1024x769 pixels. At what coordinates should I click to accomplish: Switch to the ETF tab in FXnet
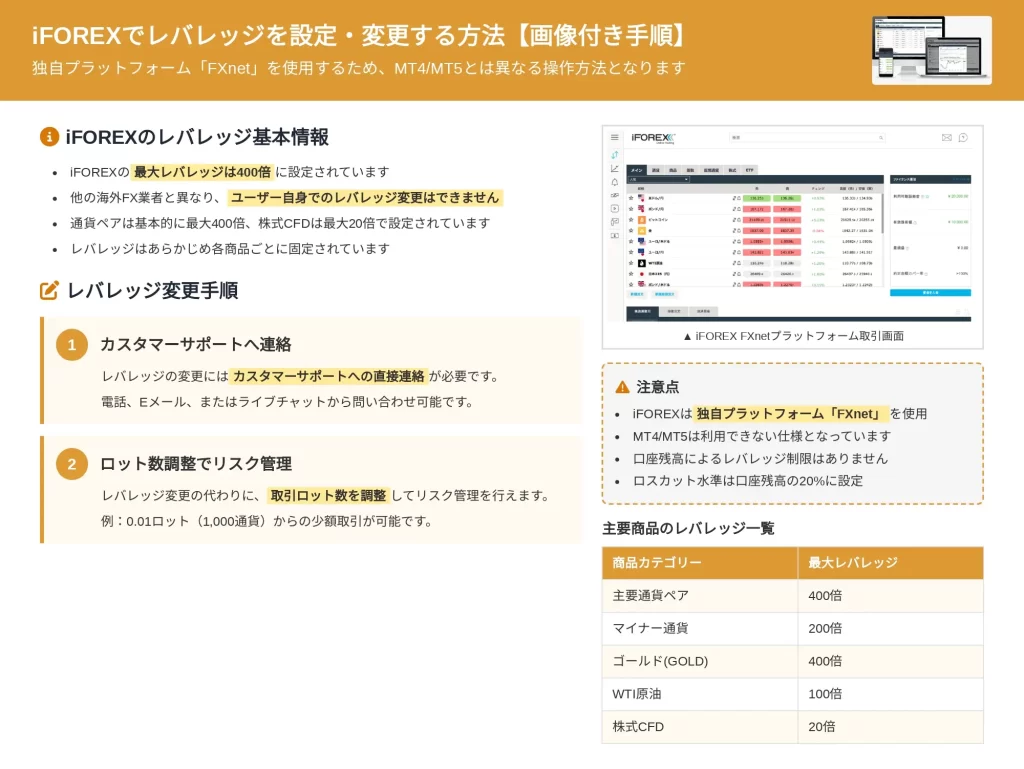(x=750, y=170)
